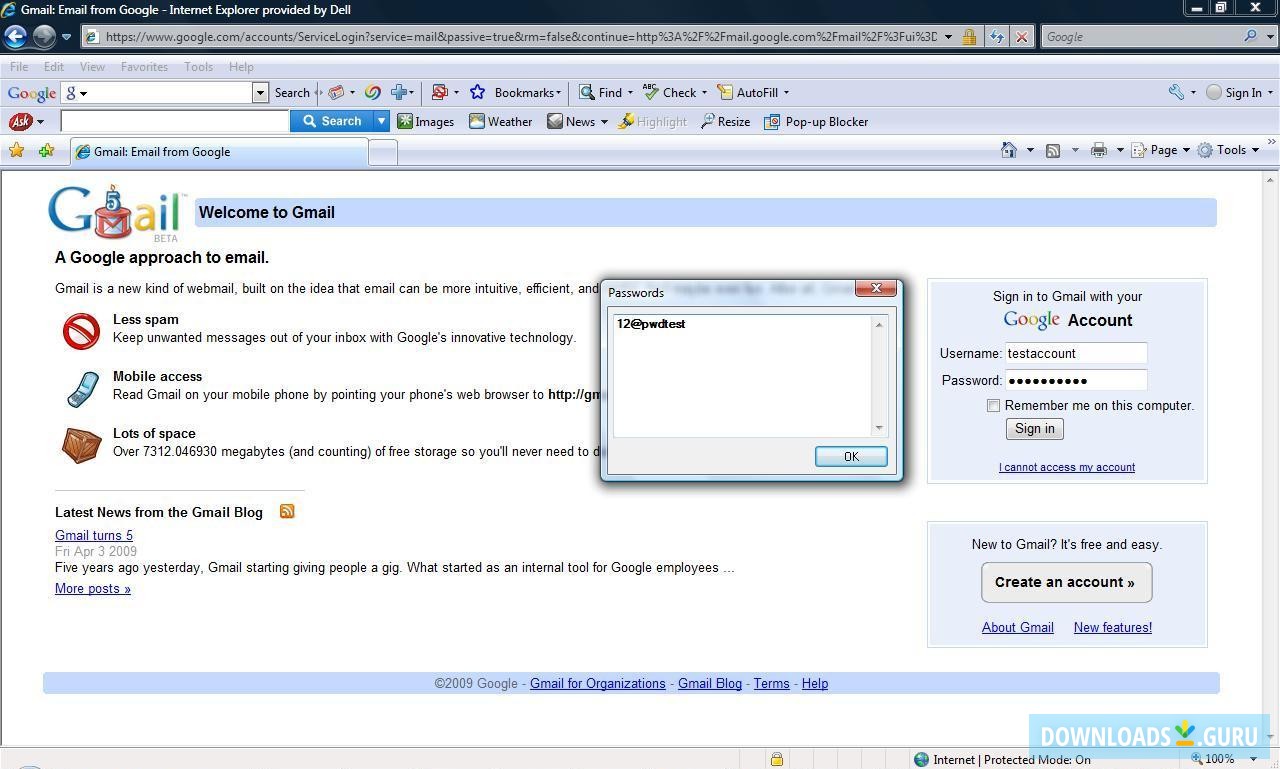Click the Home icon in command bar
Viewport: 1280px width, 769px height.
tap(1009, 150)
